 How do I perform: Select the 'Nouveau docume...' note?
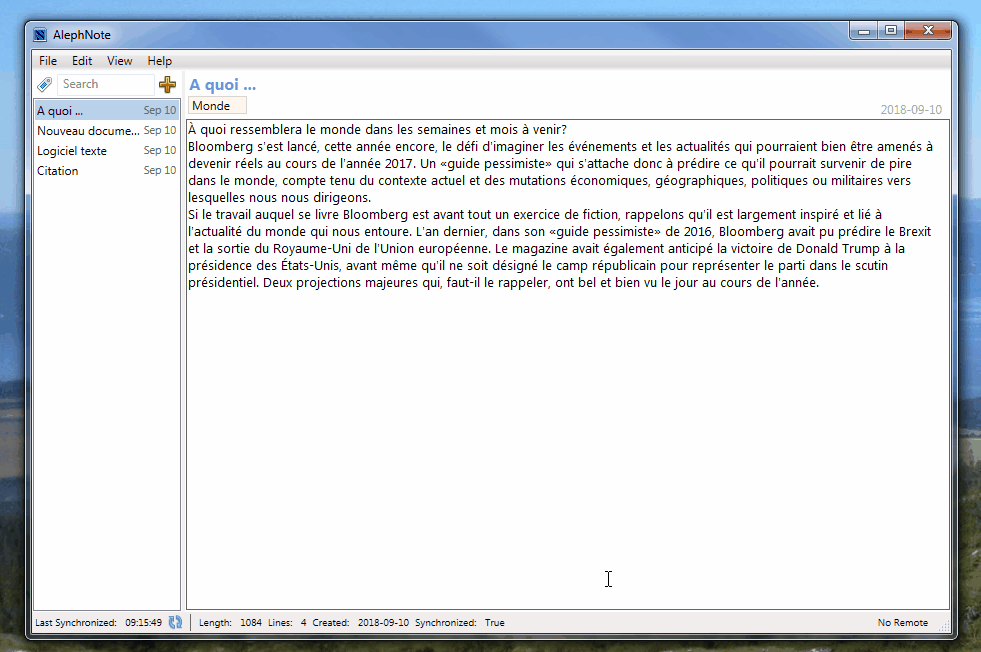[106, 131]
